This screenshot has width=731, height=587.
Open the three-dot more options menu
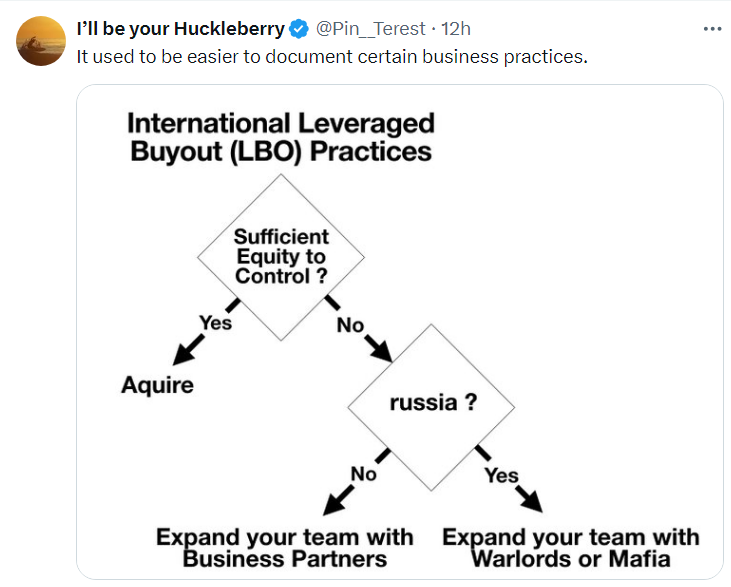point(712,29)
